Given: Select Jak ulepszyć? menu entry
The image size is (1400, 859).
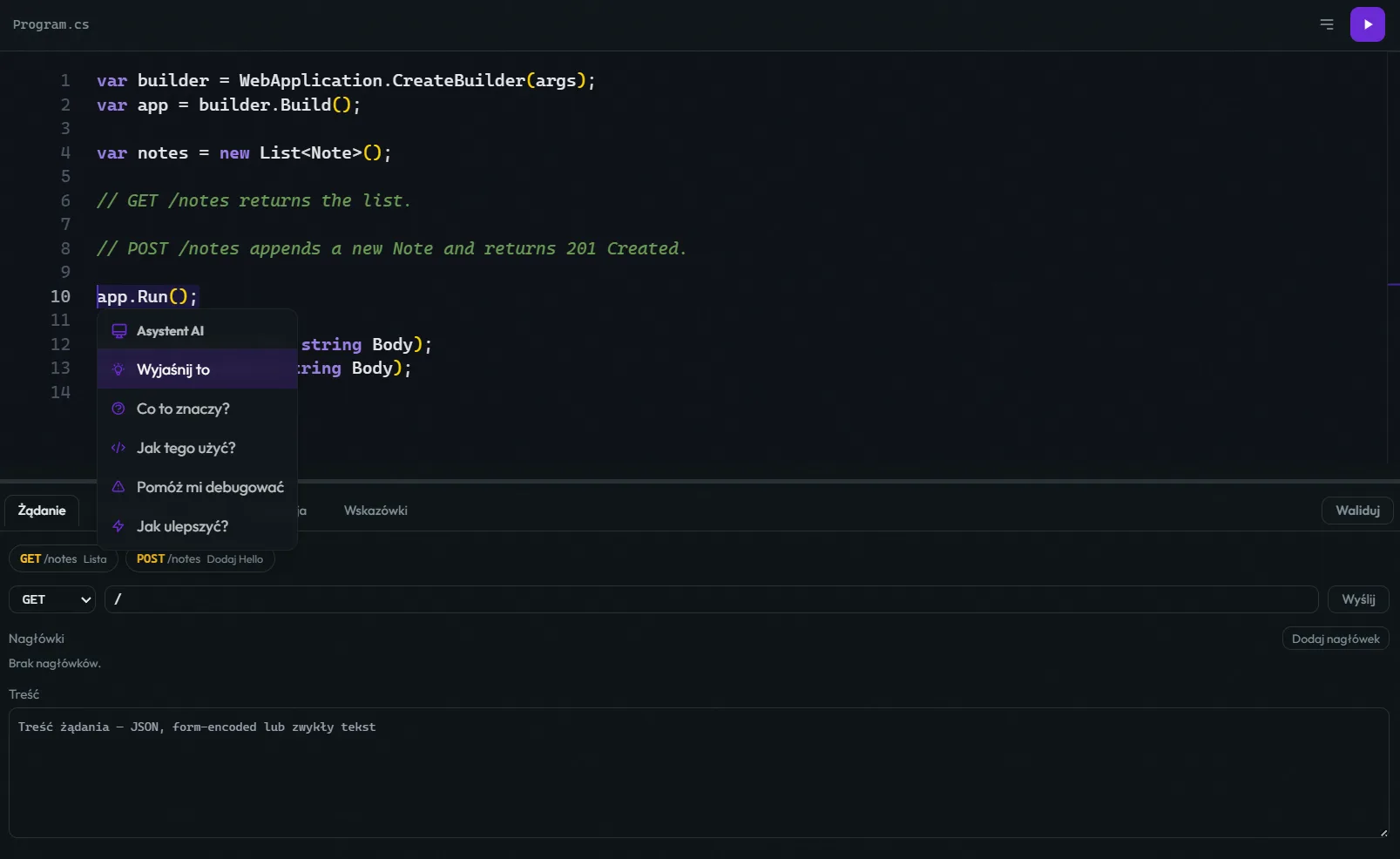Looking at the screenshot, I should pyautogui.click(x=197, y=526).
